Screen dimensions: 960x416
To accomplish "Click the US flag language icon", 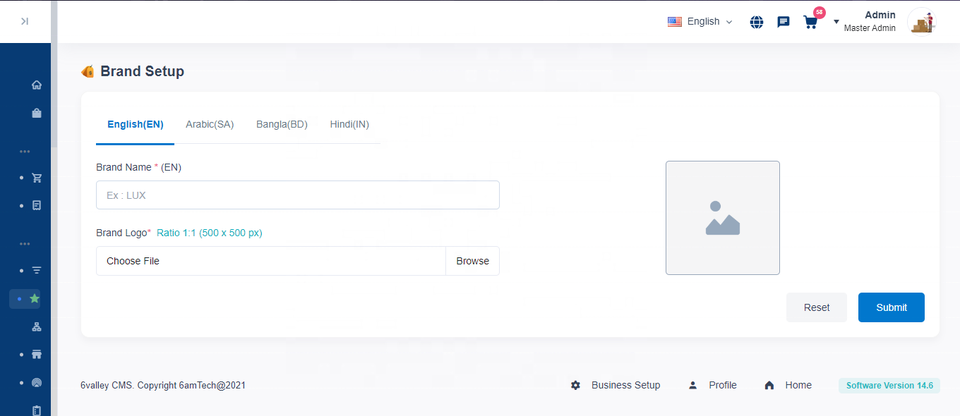I will 675,22.
